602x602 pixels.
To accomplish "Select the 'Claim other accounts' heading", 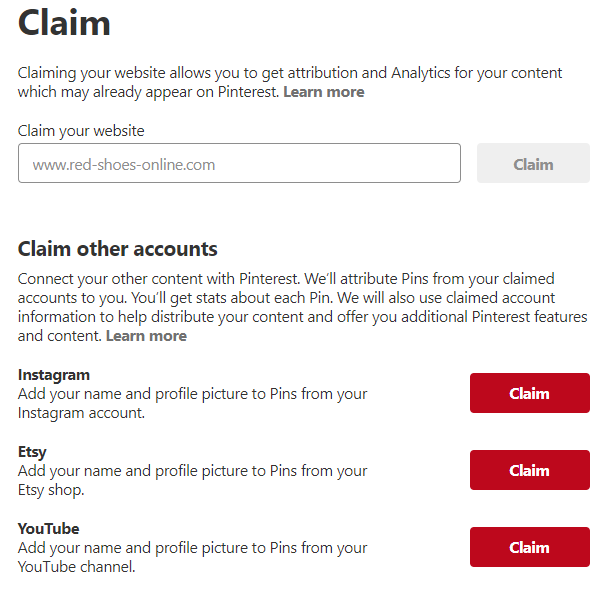I will pyautogui.click(x=118, y=249).
